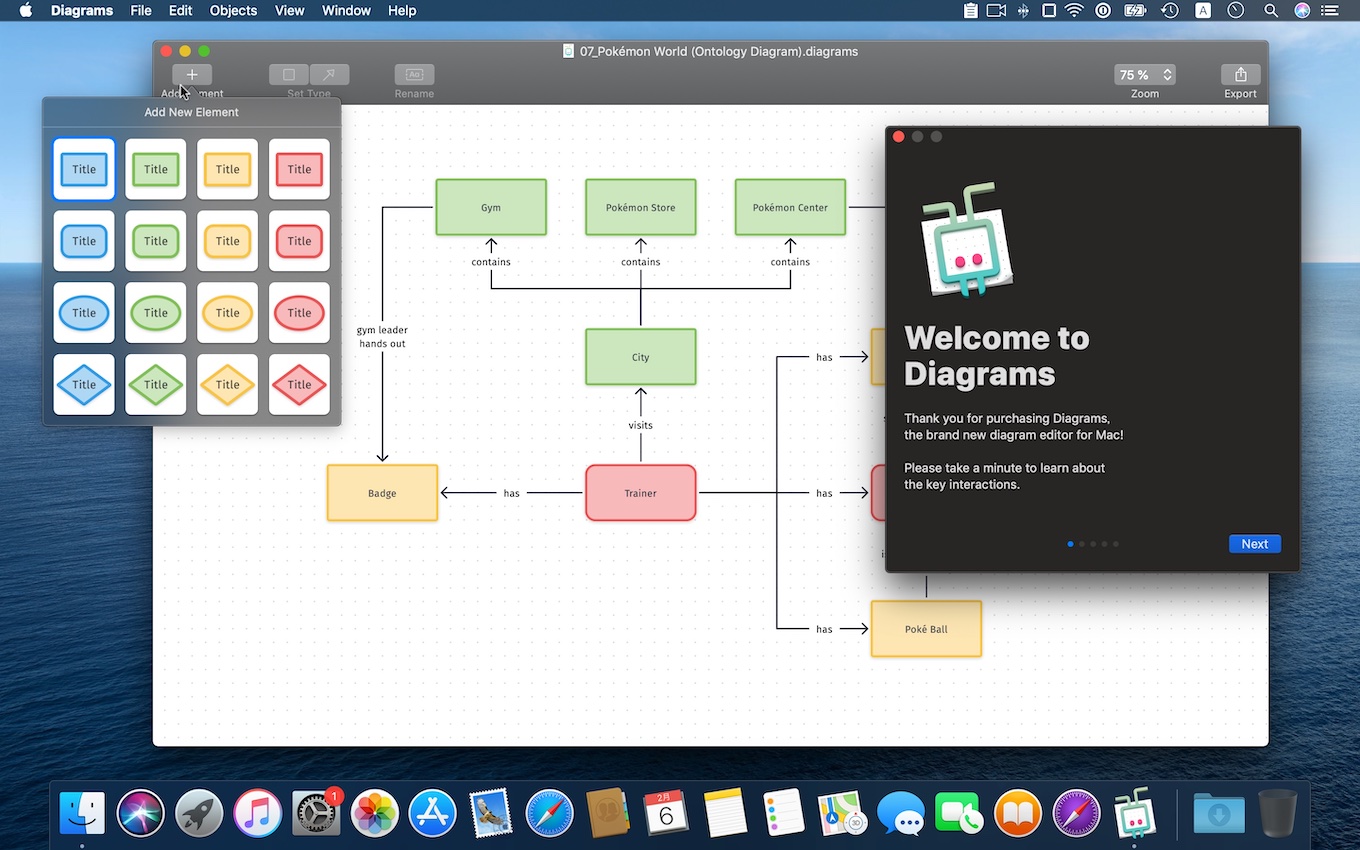Viewport: 1360px width, 850px height.
Task: Open the Objects menu
Action: point(234,10)
